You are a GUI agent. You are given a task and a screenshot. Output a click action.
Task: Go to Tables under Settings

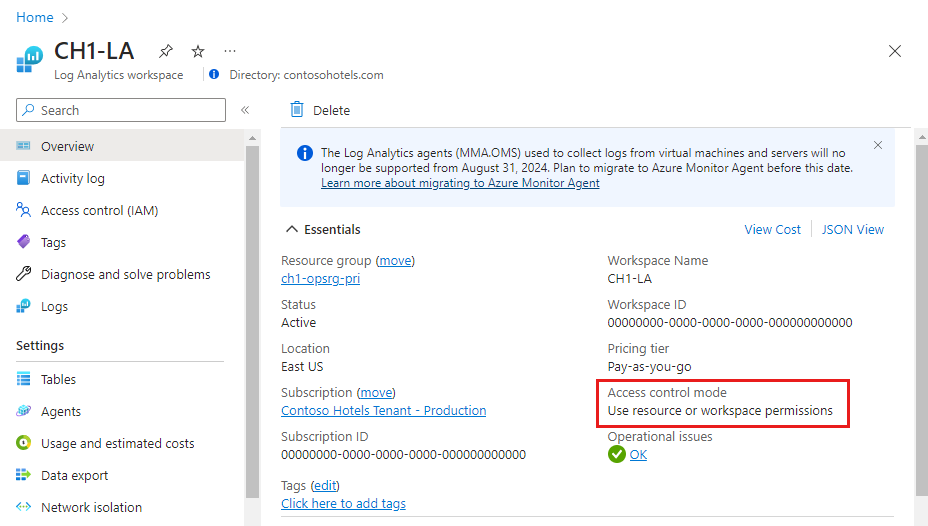point(58,379)
